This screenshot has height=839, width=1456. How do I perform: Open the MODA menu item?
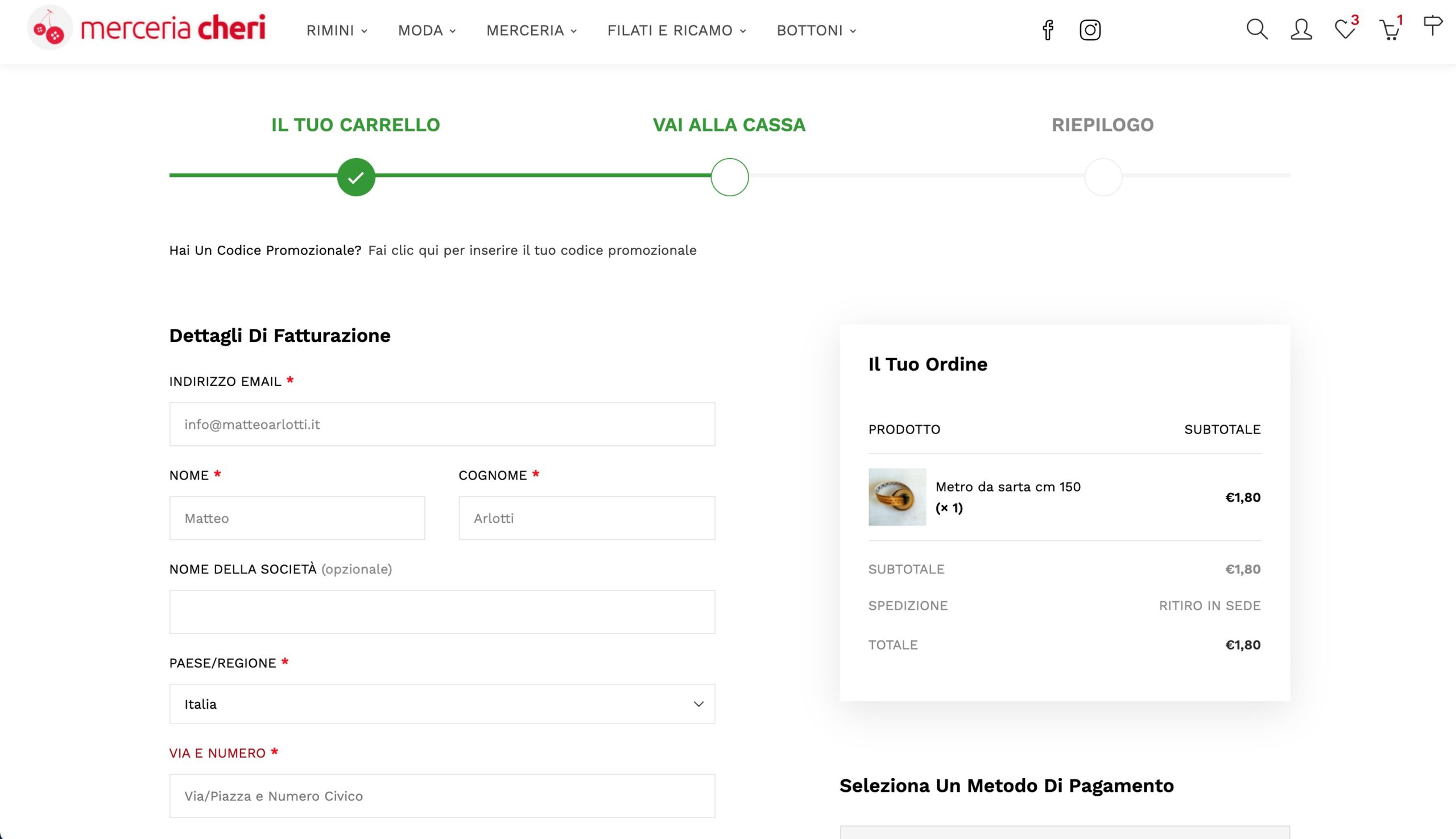click(x=427, y=31)
